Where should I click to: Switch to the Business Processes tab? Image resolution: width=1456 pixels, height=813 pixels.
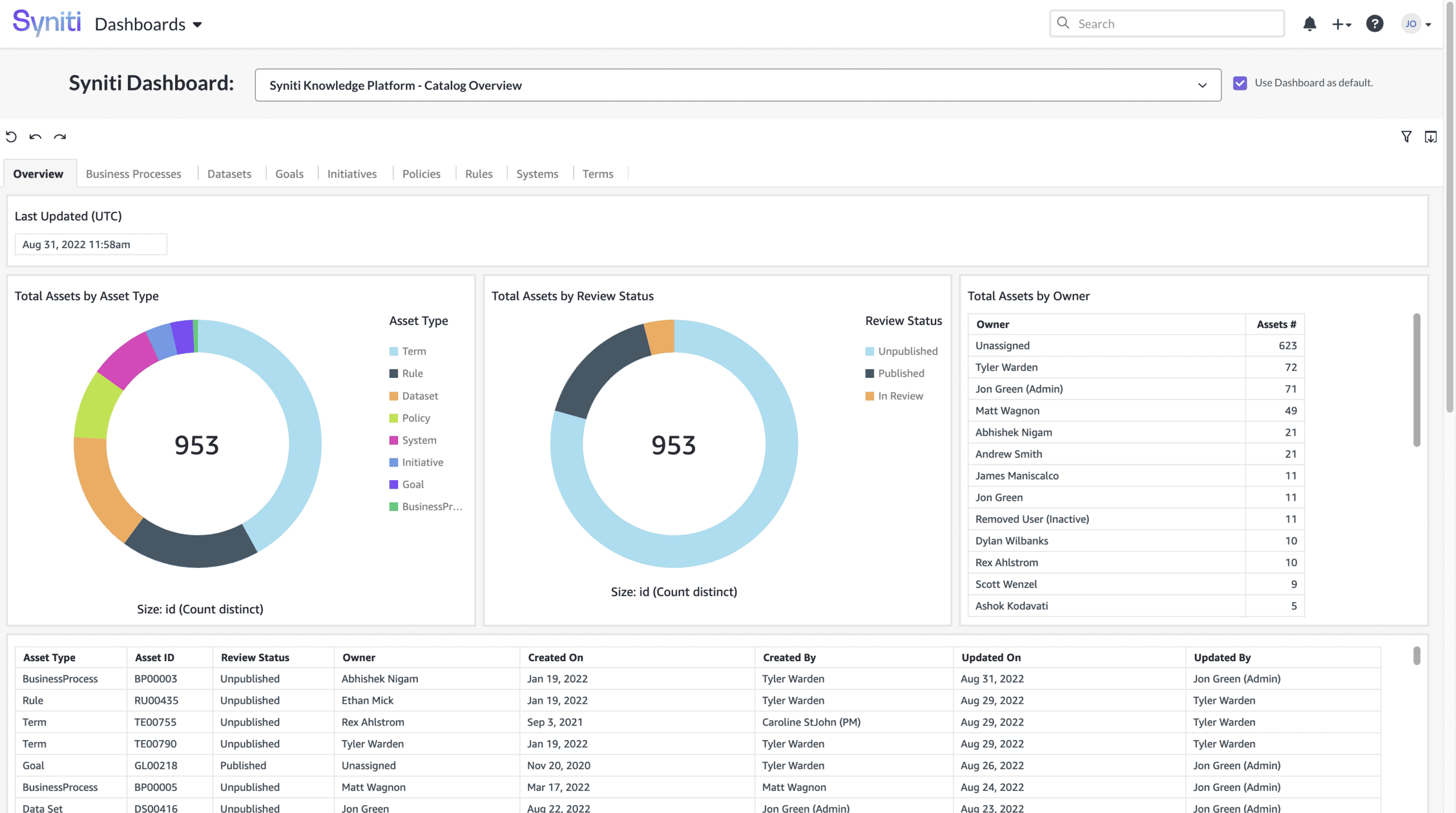click(x=134, y=174)
